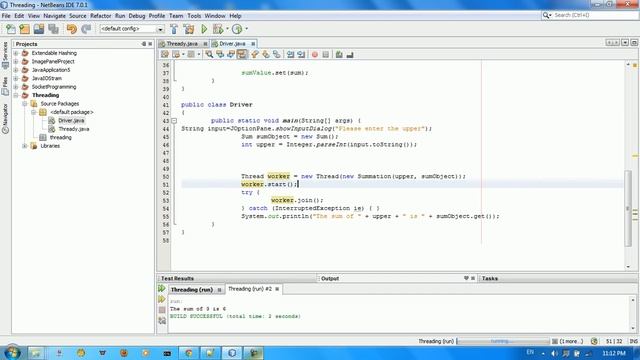Expand the SocketProgramming project node
This screenshot has width=640, height=360.
coord(16,87)
